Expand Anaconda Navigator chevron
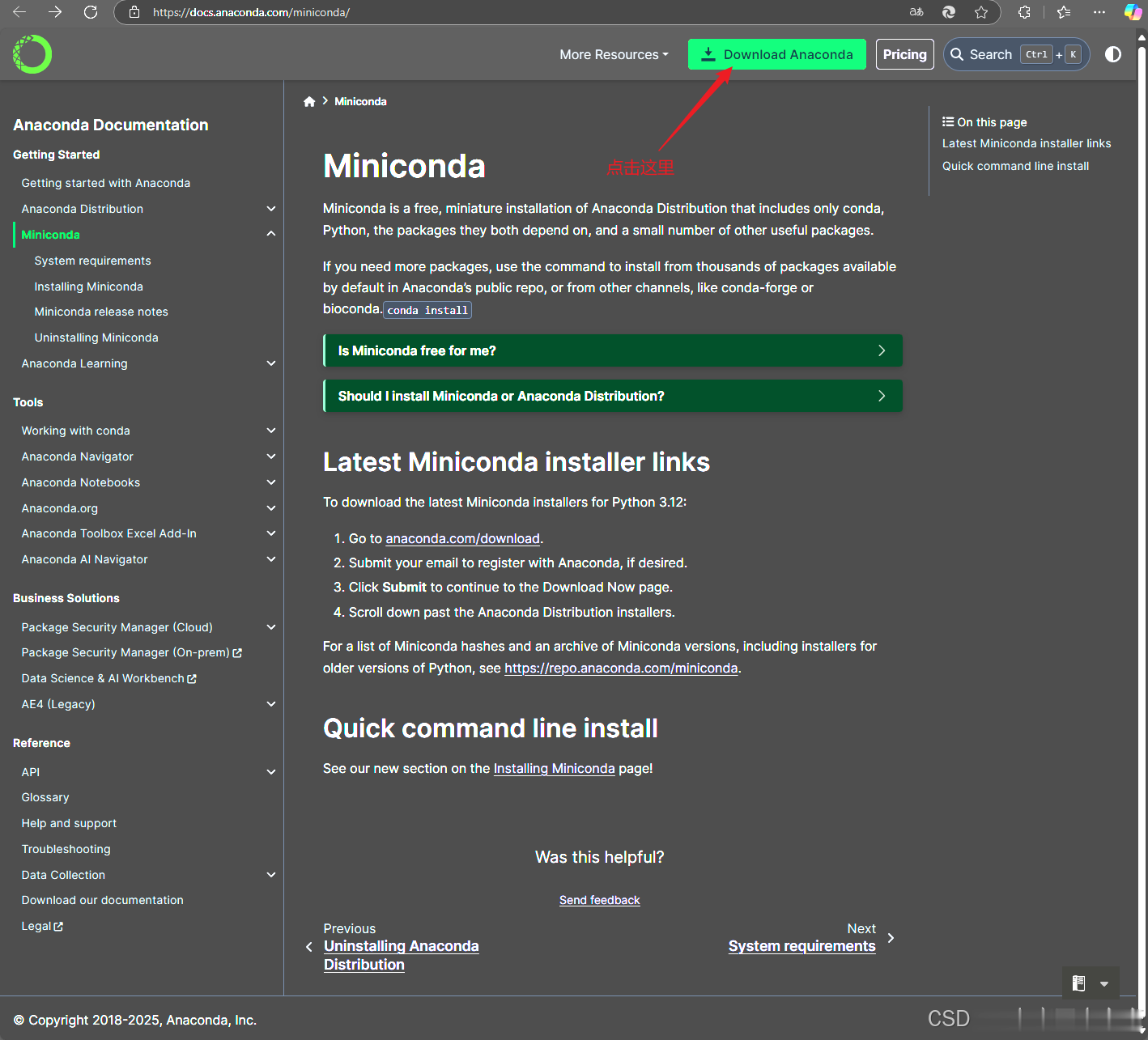The height and width of the screenshot is (1040, 1148). click(271, 456)
